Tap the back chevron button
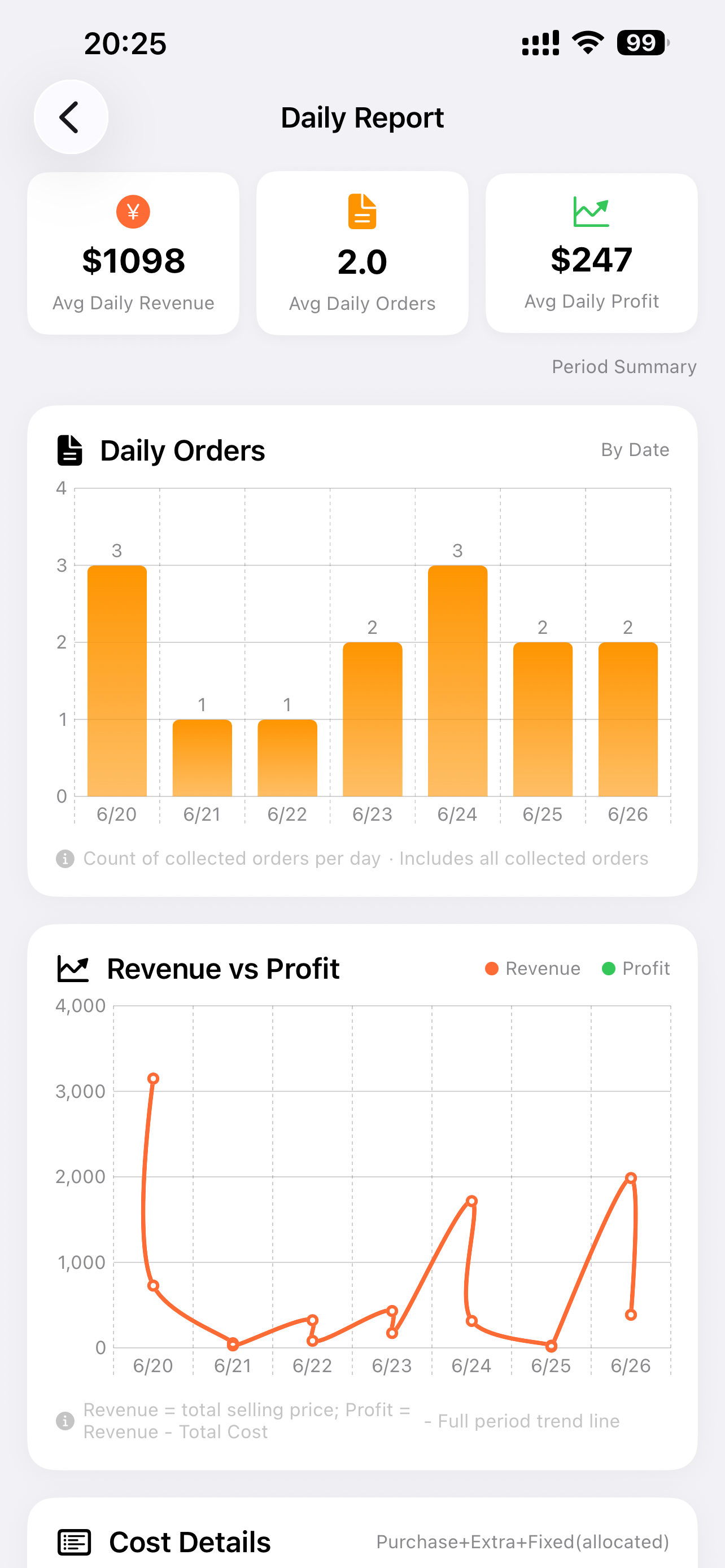Screen dimensions: 725x1568 pyautogui.click(x=71, y=117)
